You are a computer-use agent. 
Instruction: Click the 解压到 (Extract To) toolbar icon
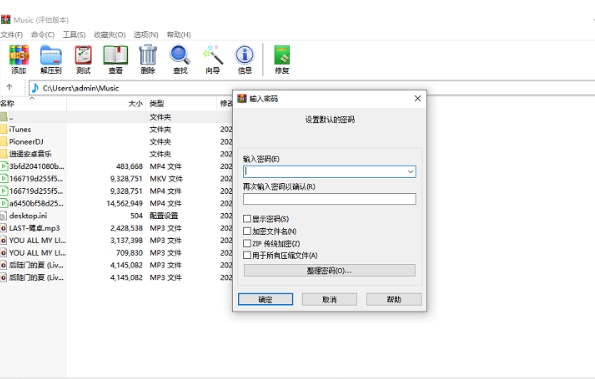point(51,55)
